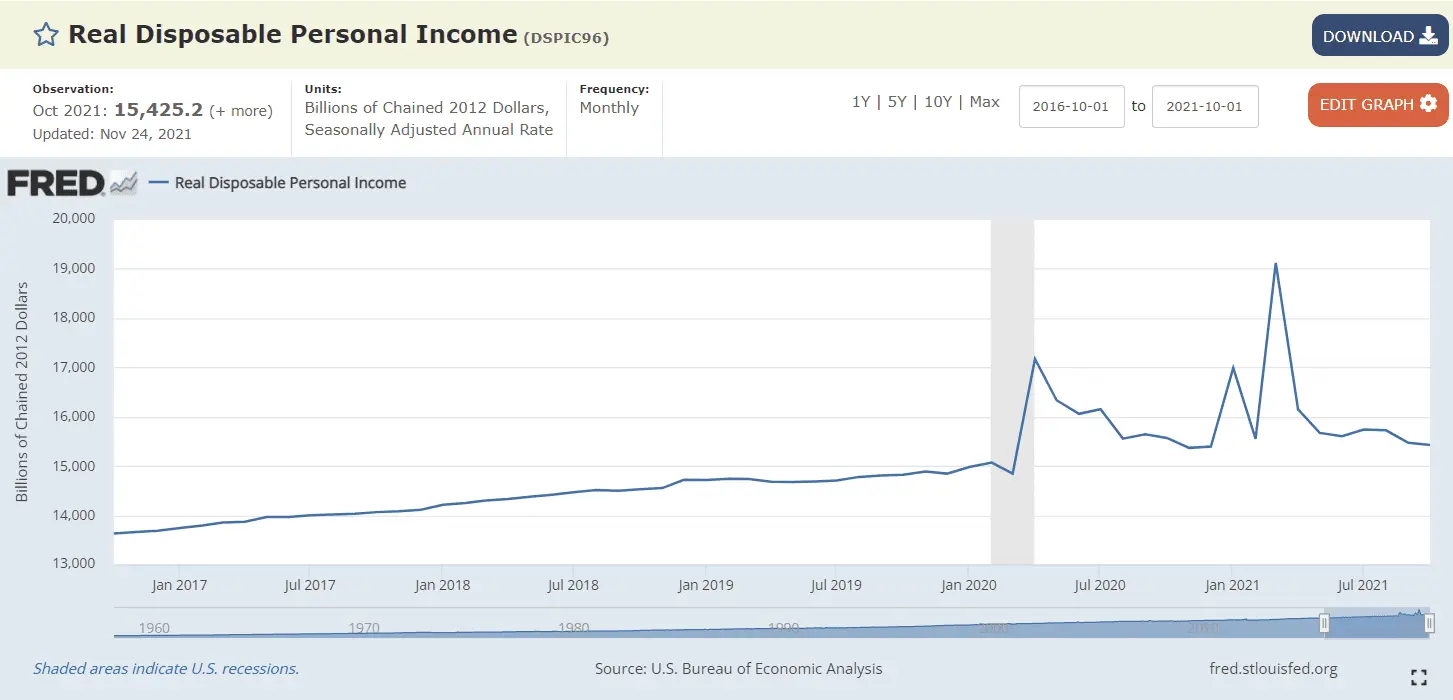Click the Jul 2019 x-axis label
Viewport: 1453px width, 700px height.
pos(835,585)
